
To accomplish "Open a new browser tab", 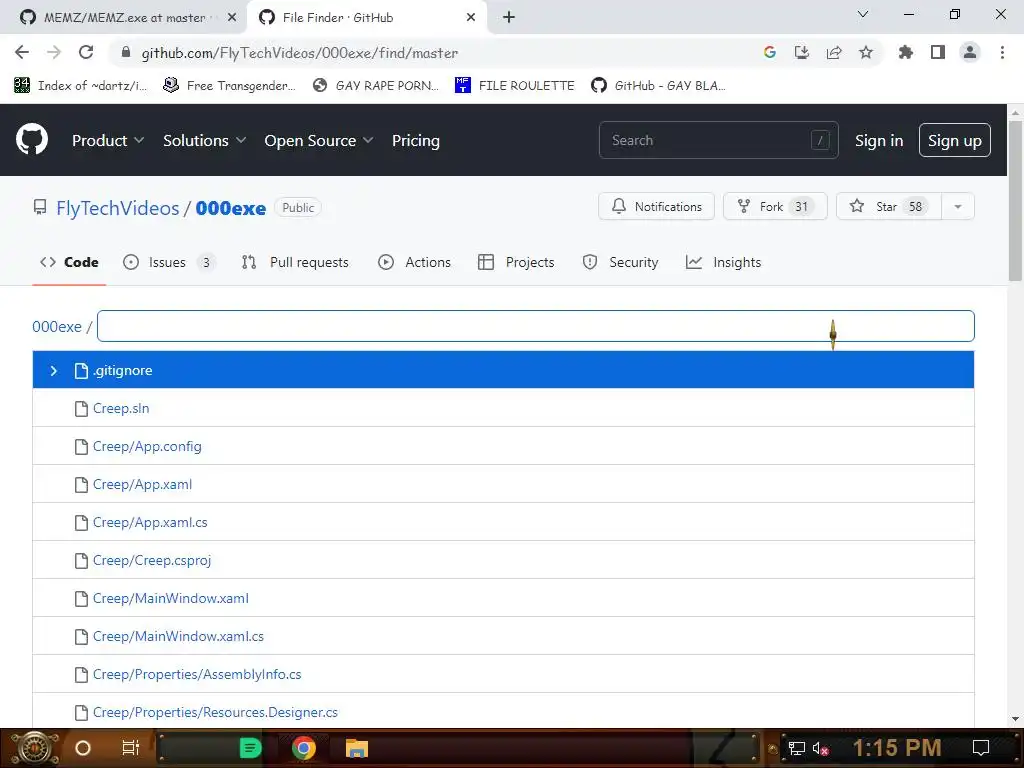I will 509,17.
